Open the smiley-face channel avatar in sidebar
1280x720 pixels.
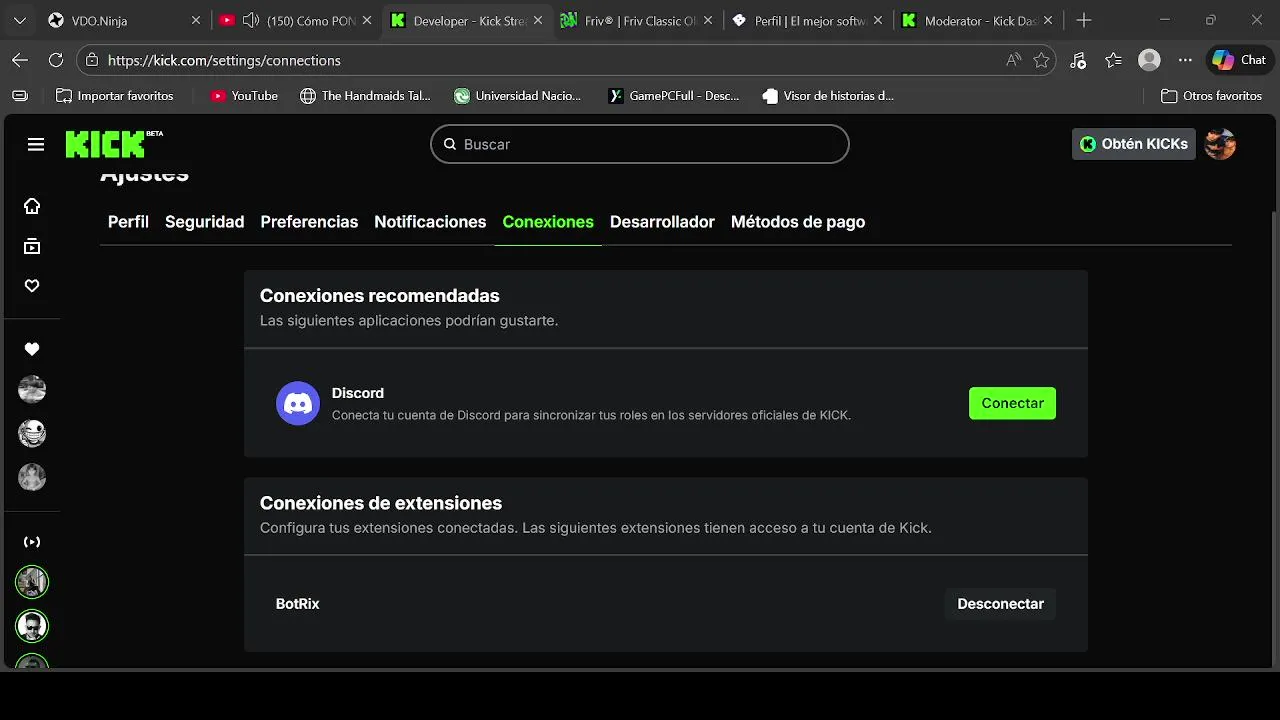click(x=32, y=433)
